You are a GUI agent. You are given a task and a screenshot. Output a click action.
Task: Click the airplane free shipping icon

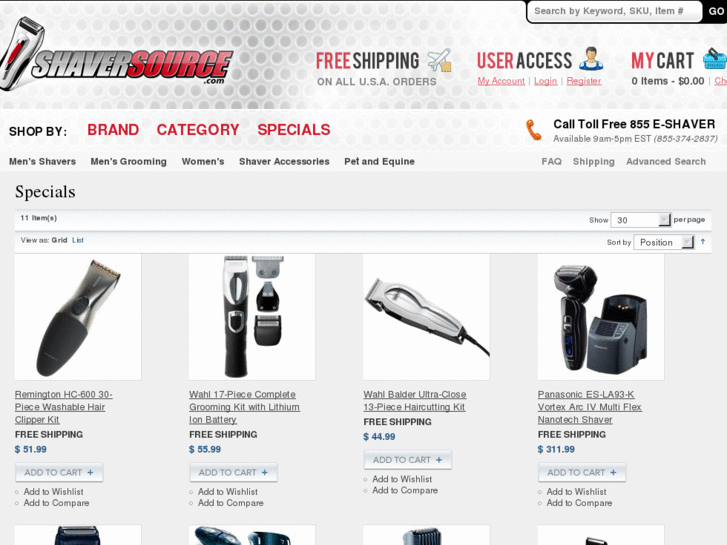[439, 60]
